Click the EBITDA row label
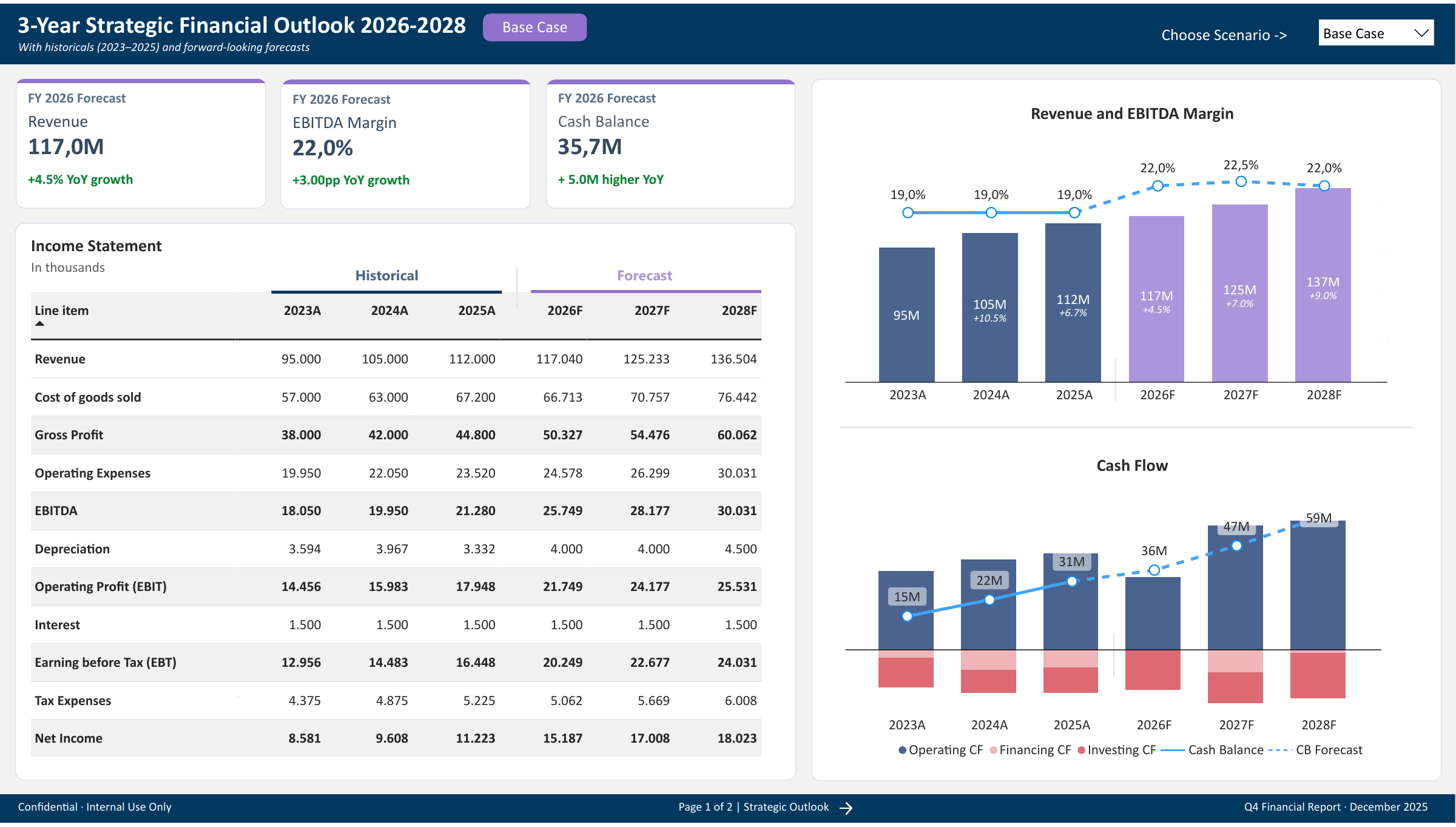 (56, 511)
